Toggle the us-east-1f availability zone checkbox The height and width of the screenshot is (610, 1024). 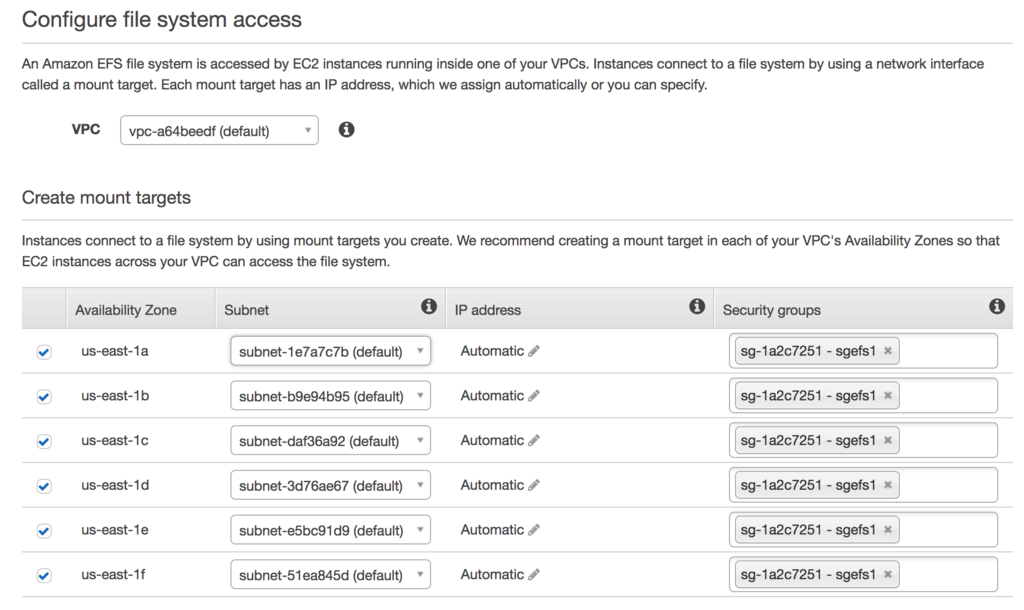point(44,576)
